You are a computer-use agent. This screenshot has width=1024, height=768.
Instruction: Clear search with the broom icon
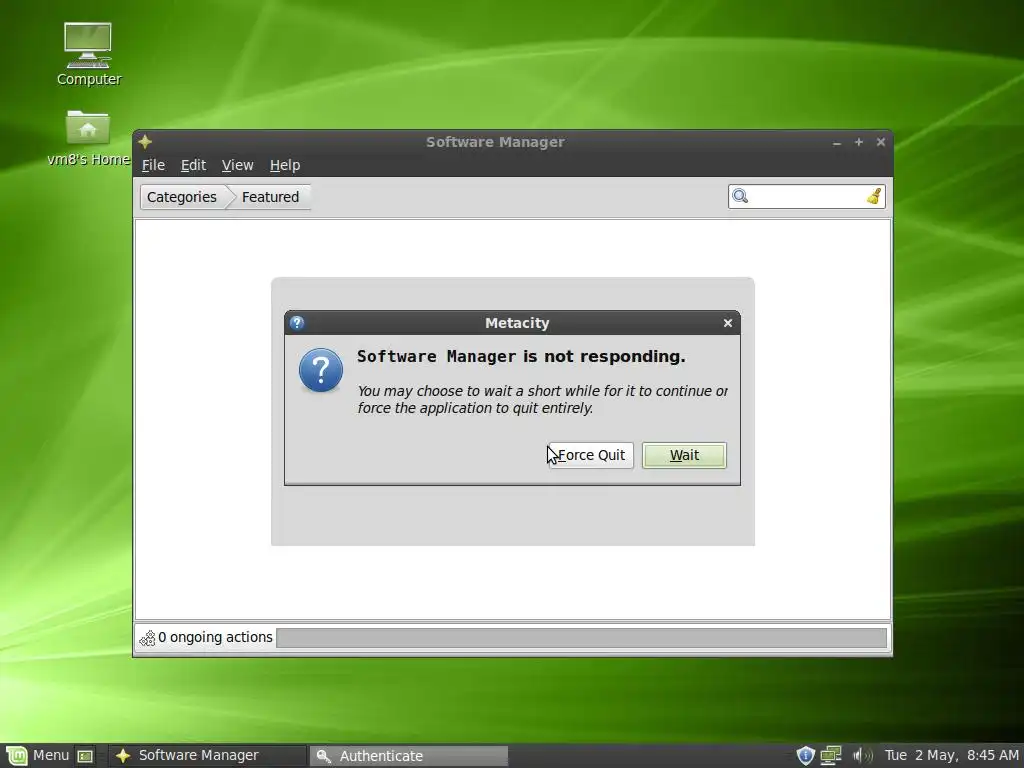coord(874,196)
